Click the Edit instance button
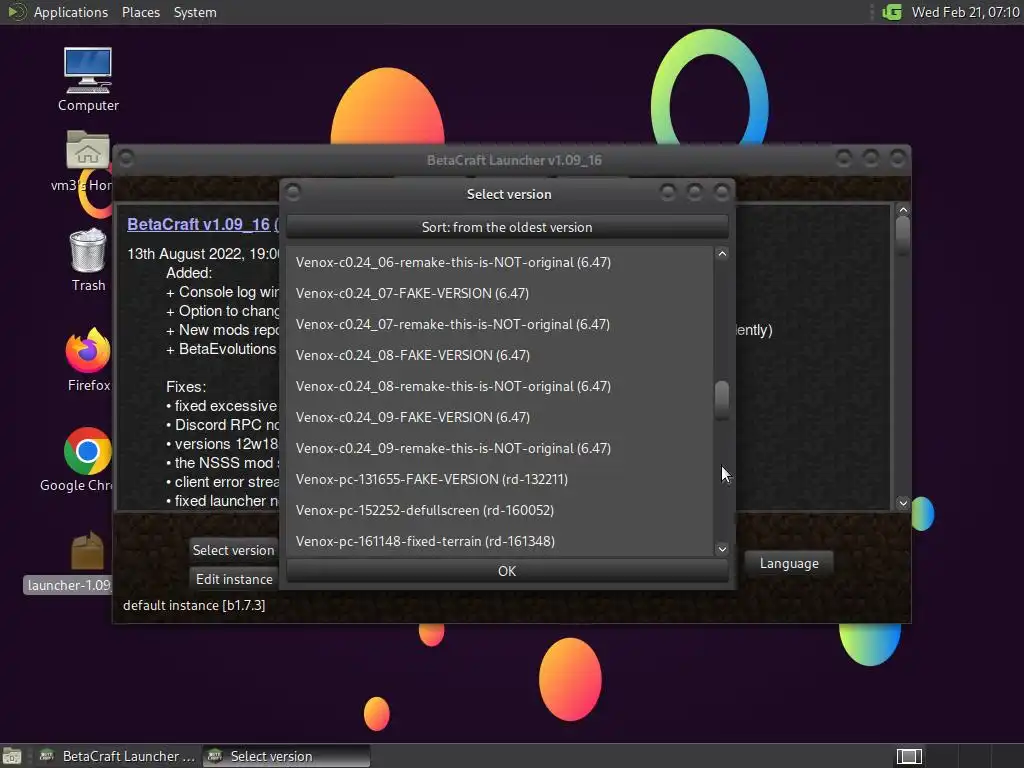Screen dimensions: 1024x768 pyautogui.click(x=234, y=579)
